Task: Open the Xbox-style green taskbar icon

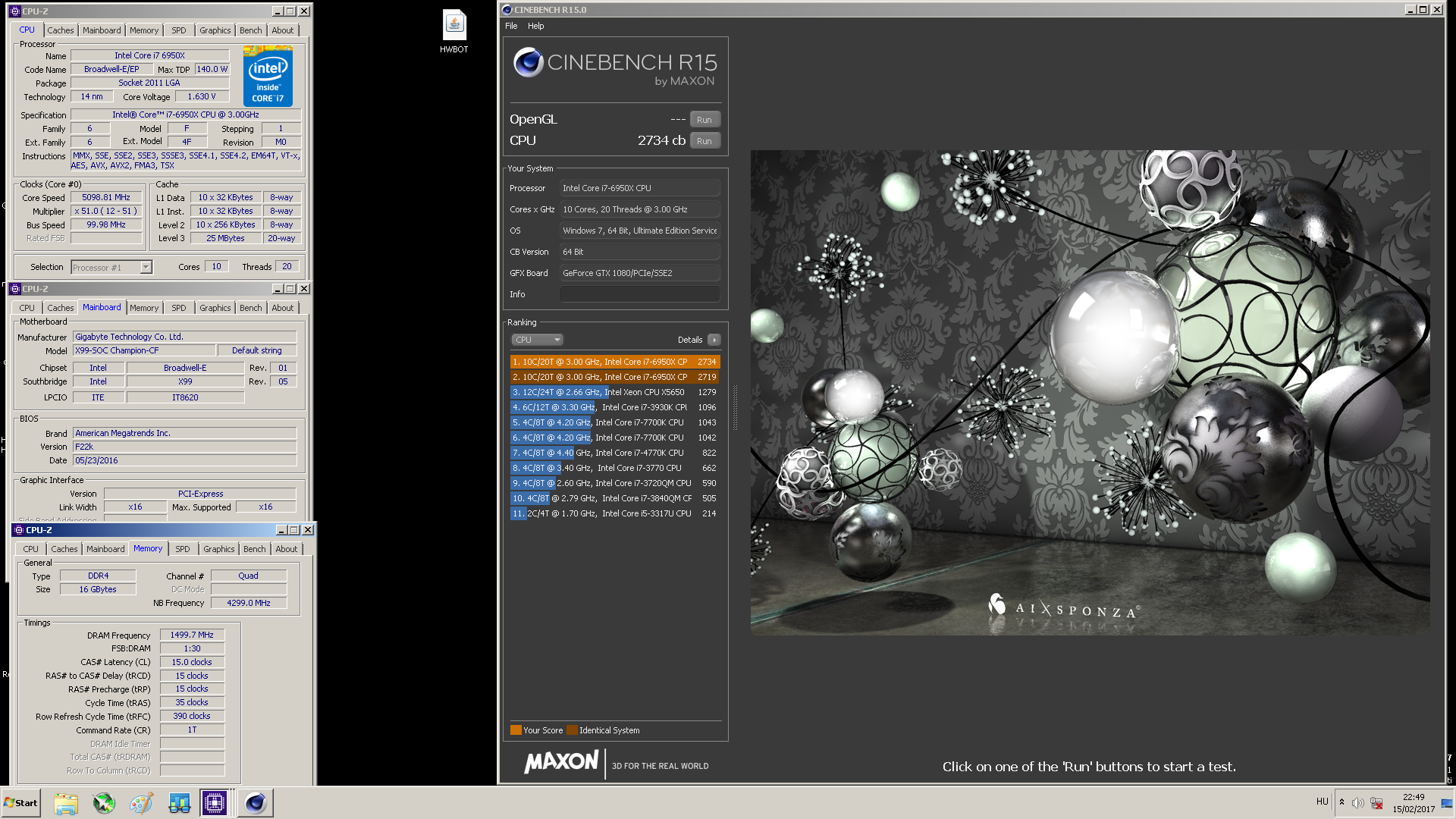Action: (104, 803)
